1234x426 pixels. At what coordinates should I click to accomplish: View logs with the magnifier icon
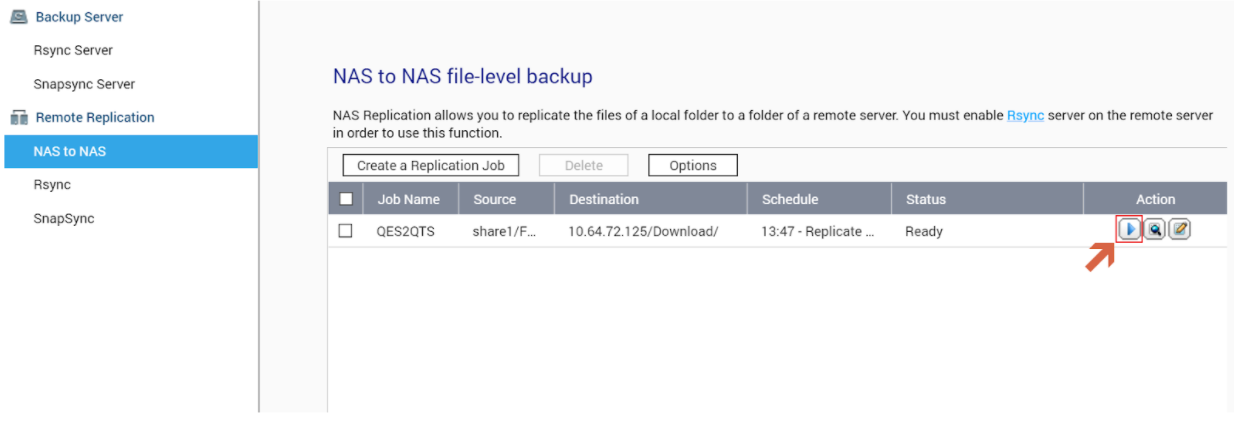[1154, 230]
